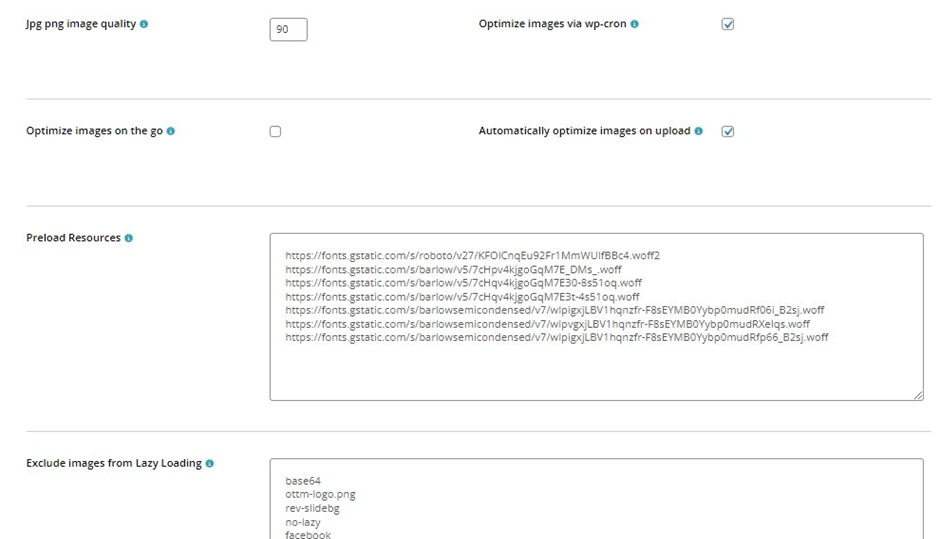Focus the image quality field showing 90
Screen dimensions: 940x539
coord(288,30)
